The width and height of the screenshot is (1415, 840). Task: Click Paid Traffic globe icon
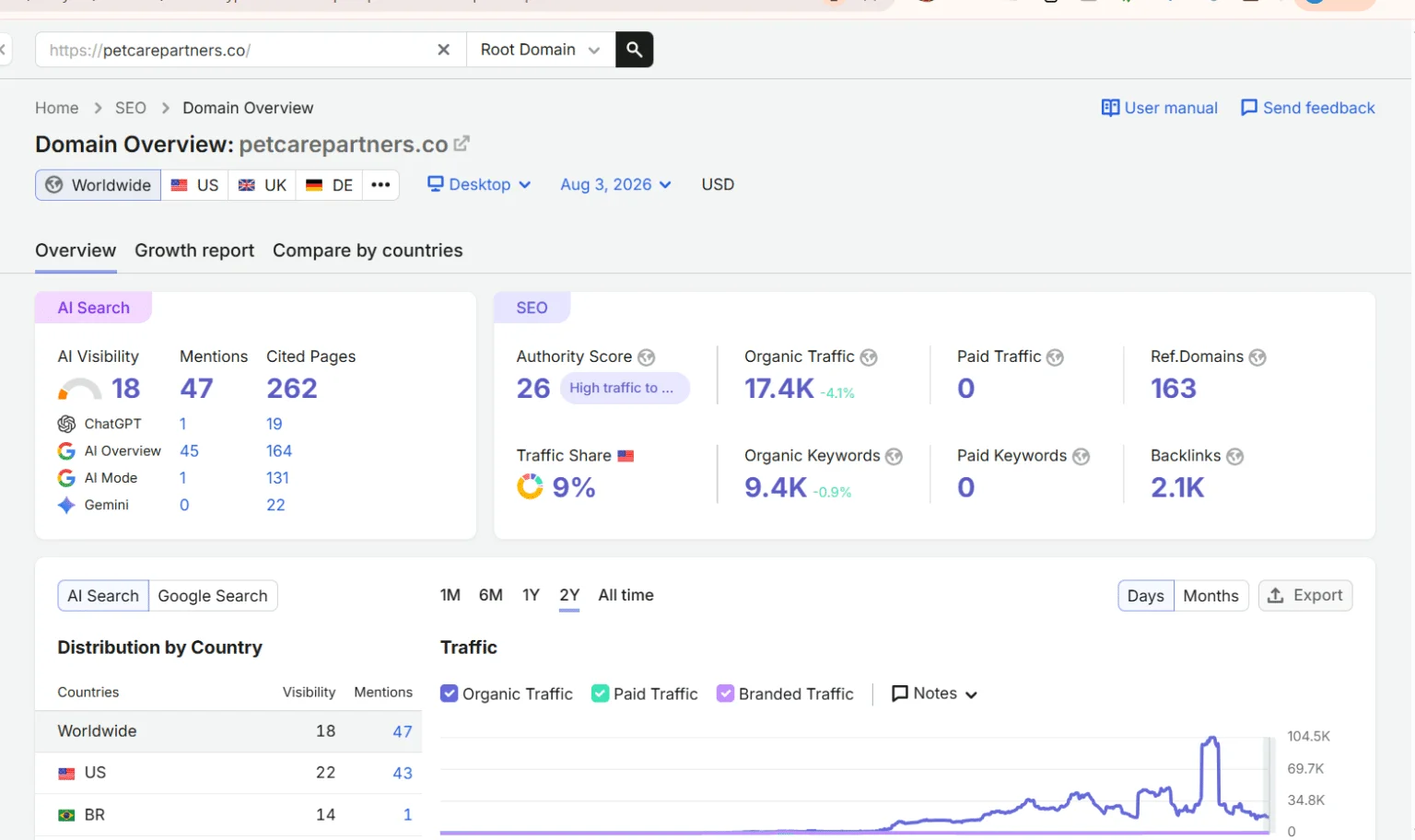(x=1055, y=357)
